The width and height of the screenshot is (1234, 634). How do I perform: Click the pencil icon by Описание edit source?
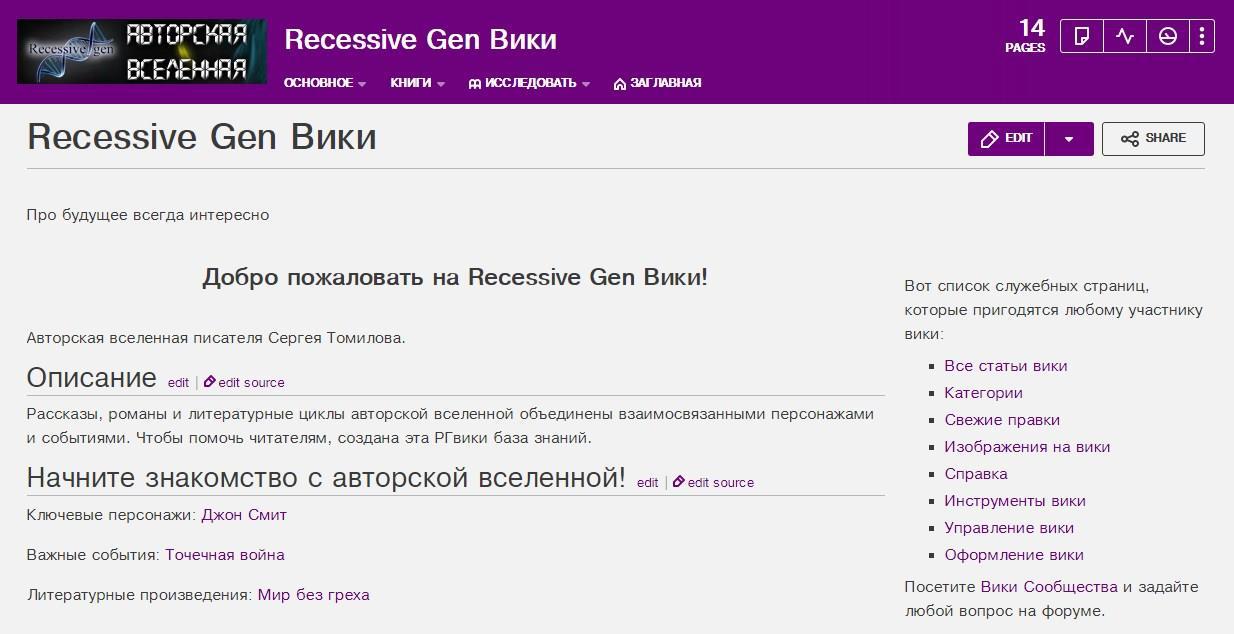210,382
